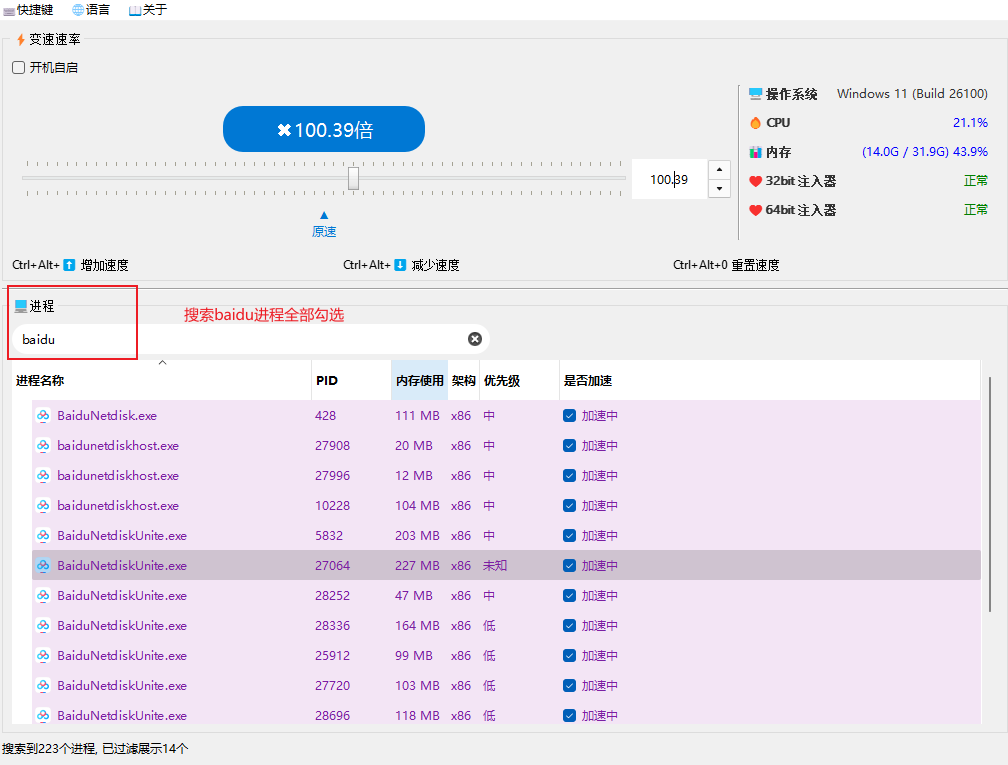Uncheck acceleration for PID 28252 row
The height and width of the screenshot is (765, 1008).
[x=569, y=595]
